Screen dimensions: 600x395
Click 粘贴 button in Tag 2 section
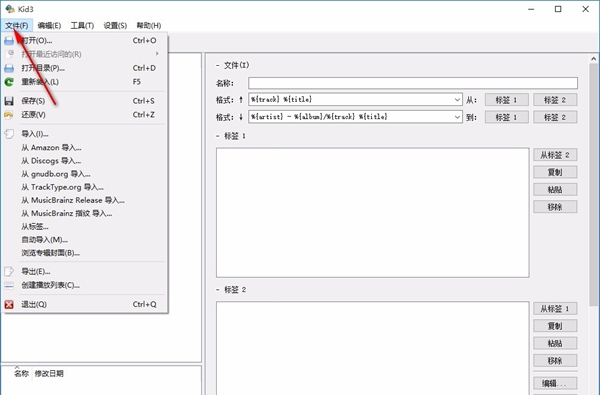pyautogui.click(x=555, y=343)
